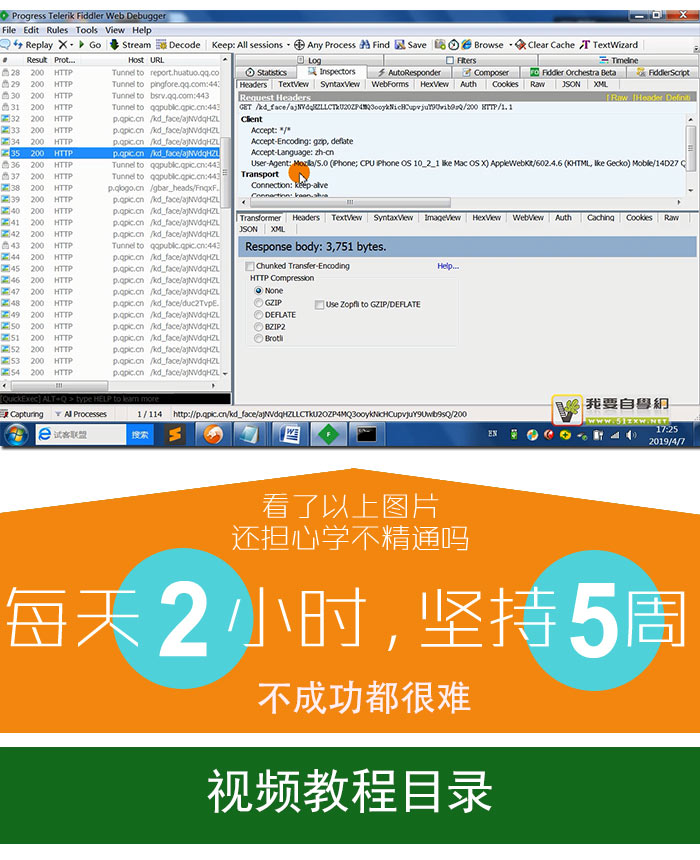This screenshot has width=700, height=860.
Task: Open response ImageView tab
Action: tap(442, 218)
